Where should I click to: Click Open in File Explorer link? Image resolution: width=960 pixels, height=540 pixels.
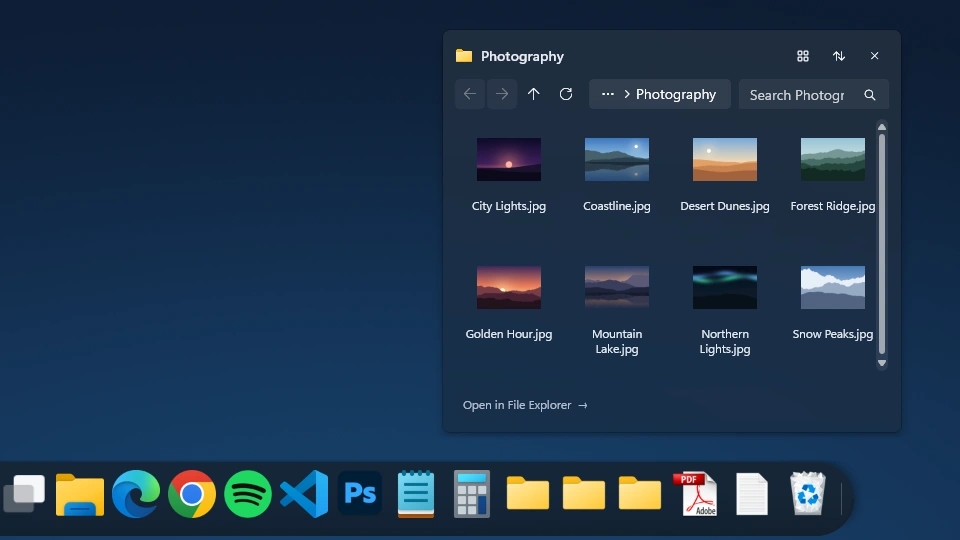click(525, 405)
